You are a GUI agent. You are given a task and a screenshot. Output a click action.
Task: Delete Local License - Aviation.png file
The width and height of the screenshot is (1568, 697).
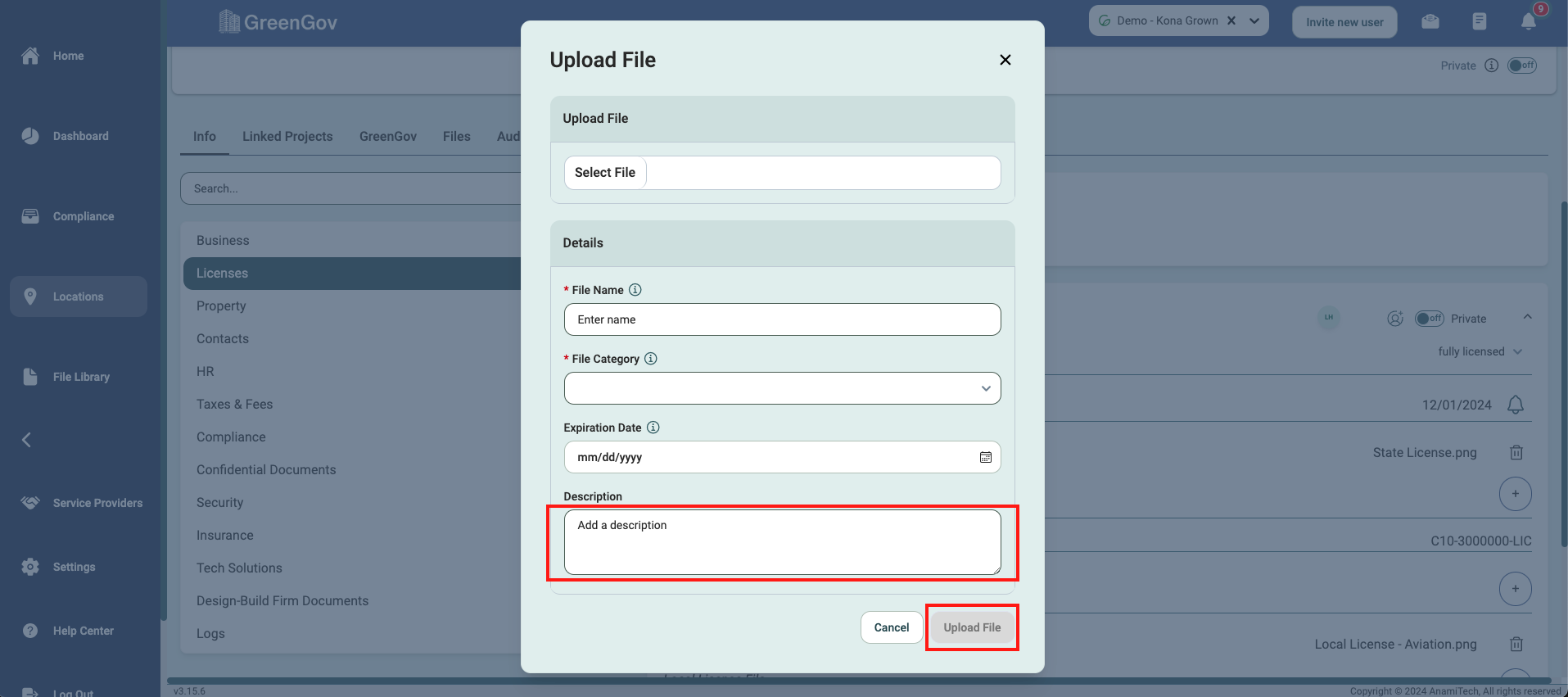pos(1516,644)
